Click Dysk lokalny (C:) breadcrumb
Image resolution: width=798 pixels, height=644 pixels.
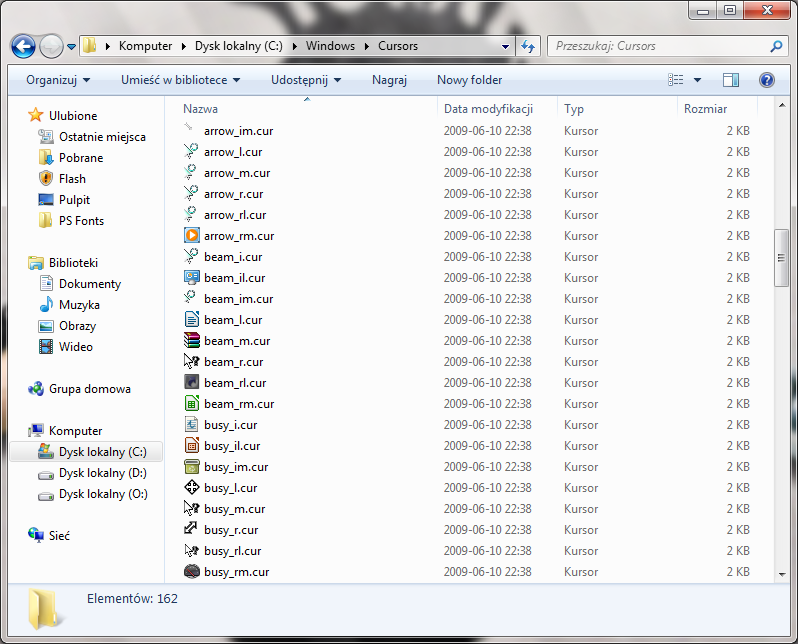tap(239, 46)
